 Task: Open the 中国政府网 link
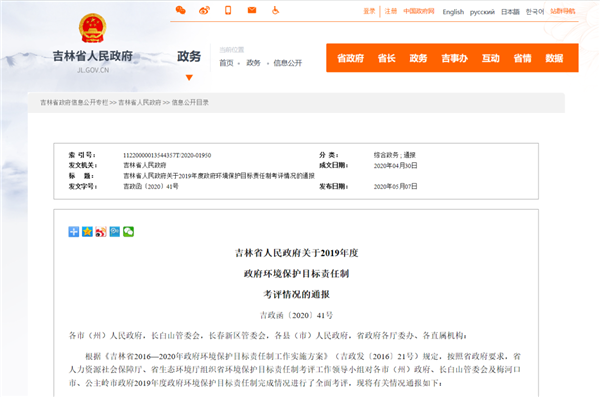(419, 11)
